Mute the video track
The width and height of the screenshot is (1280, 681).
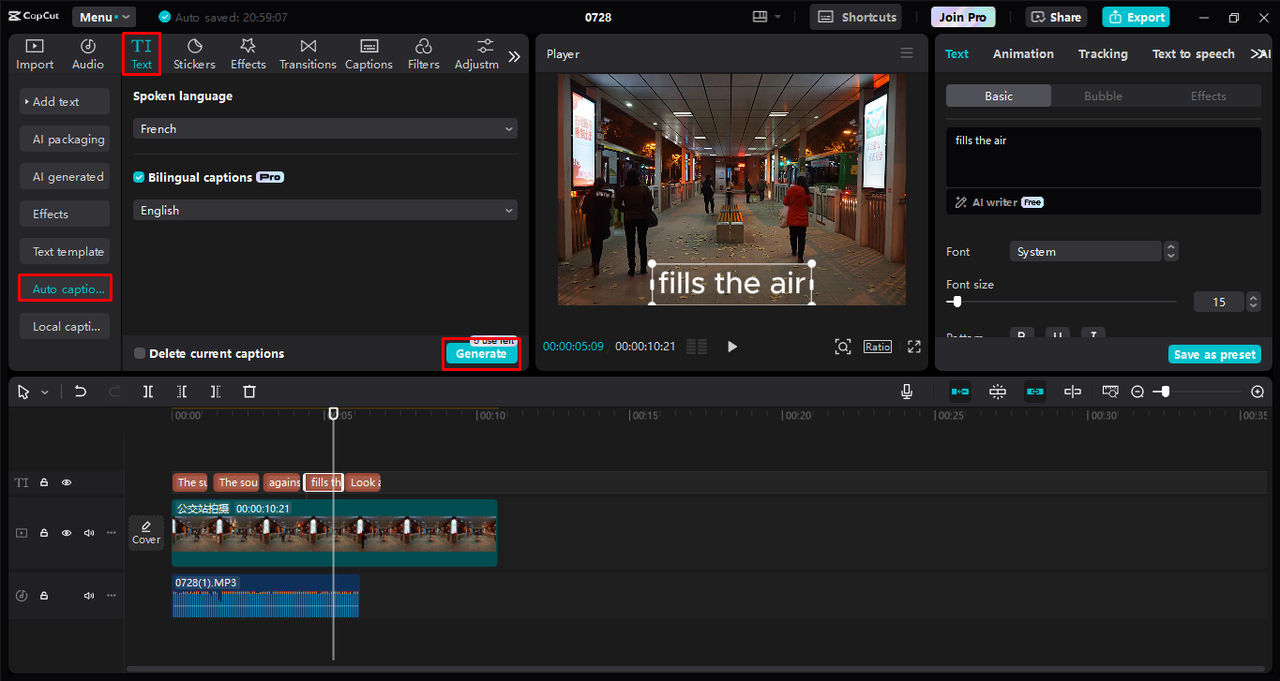89,533
